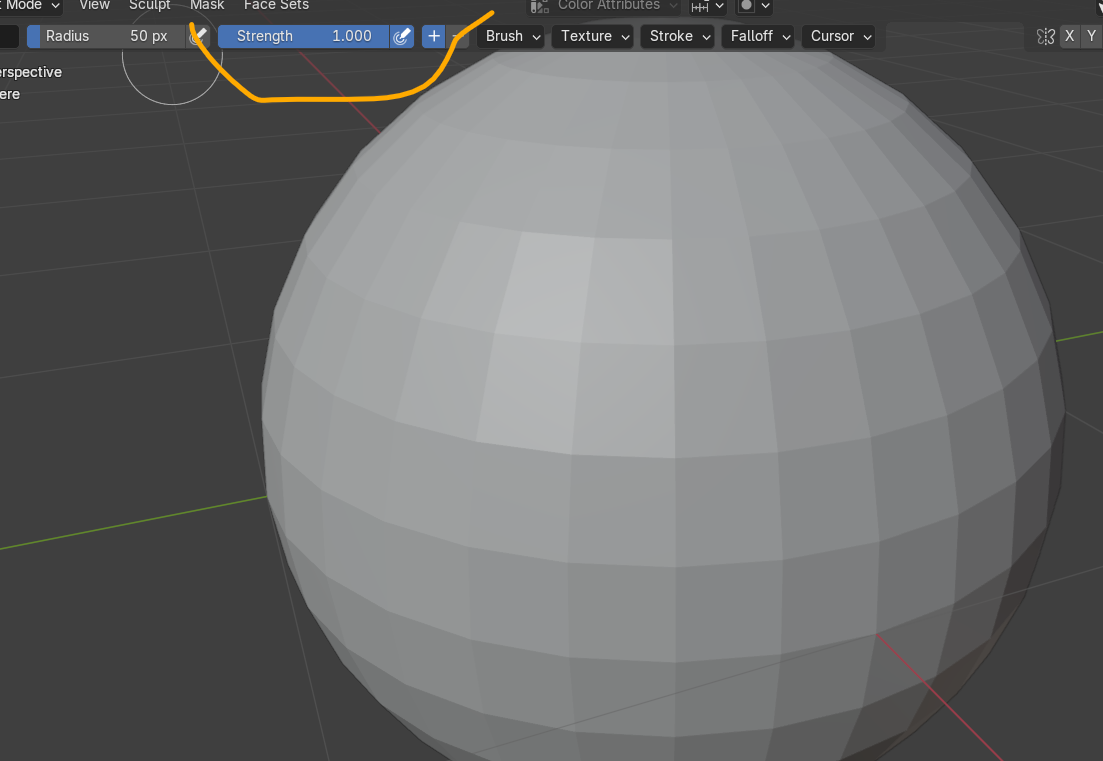Toggle X axis symmetry
This screenshot has height=761, width=1103.
pos(1069,36)
